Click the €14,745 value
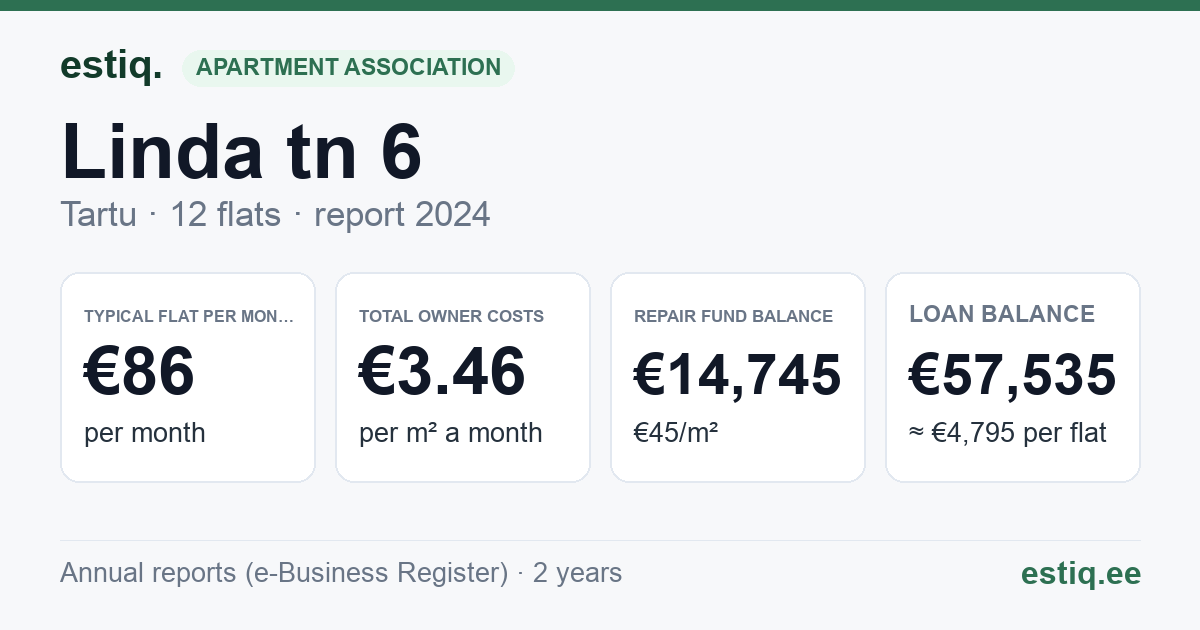1200x630 pixels. coord(738,376)
